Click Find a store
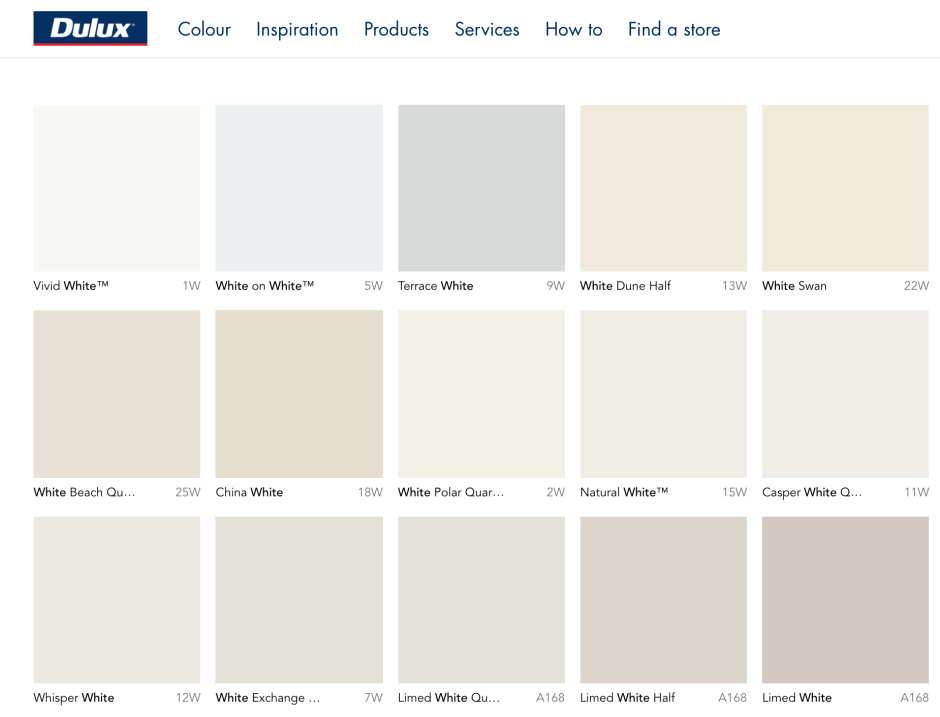This screenshot has width=940, height=717. (x=673, y=29)
